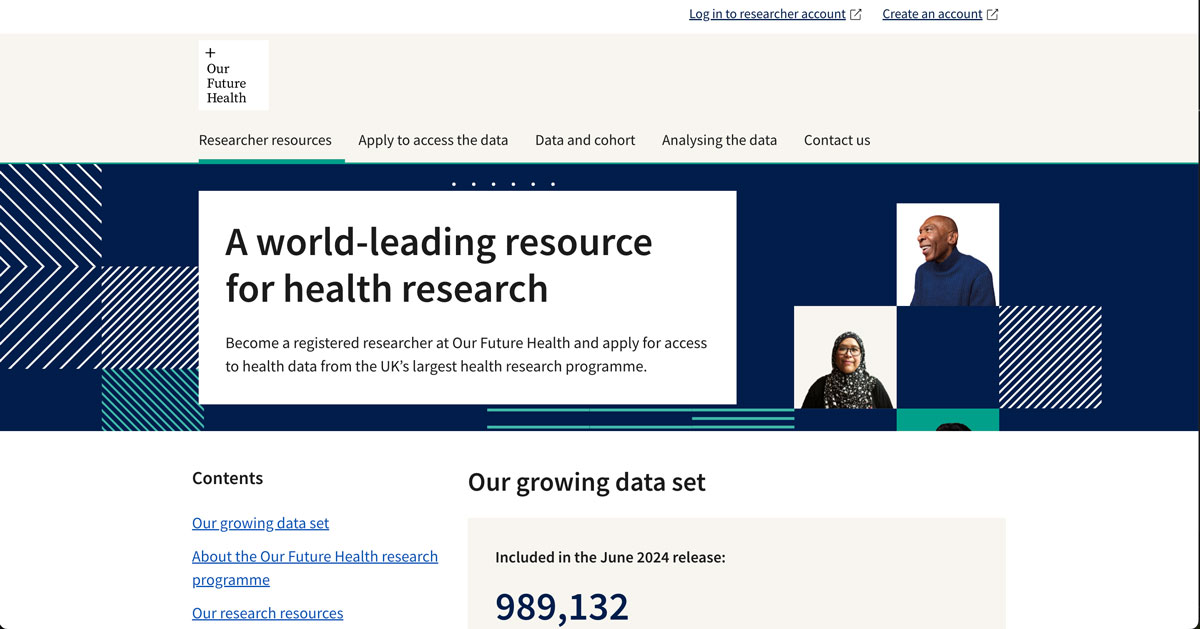Navigate to Contact us

pyautogui.click(x=837, y=140)
